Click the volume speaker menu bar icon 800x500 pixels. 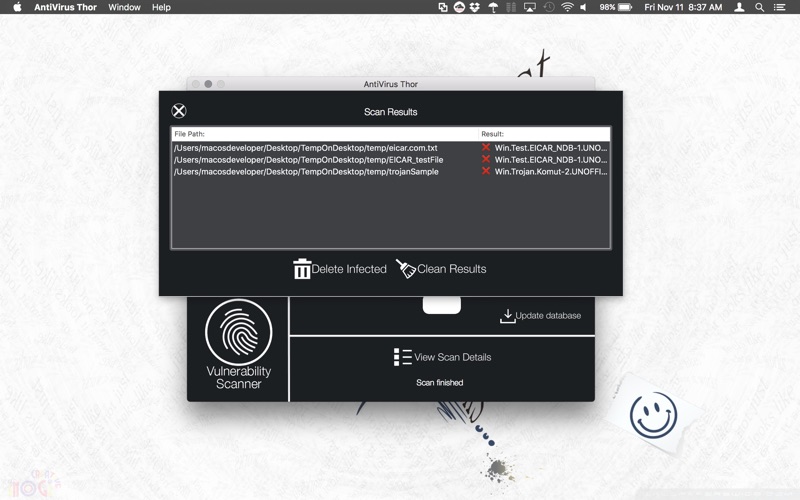click(584, 7)
